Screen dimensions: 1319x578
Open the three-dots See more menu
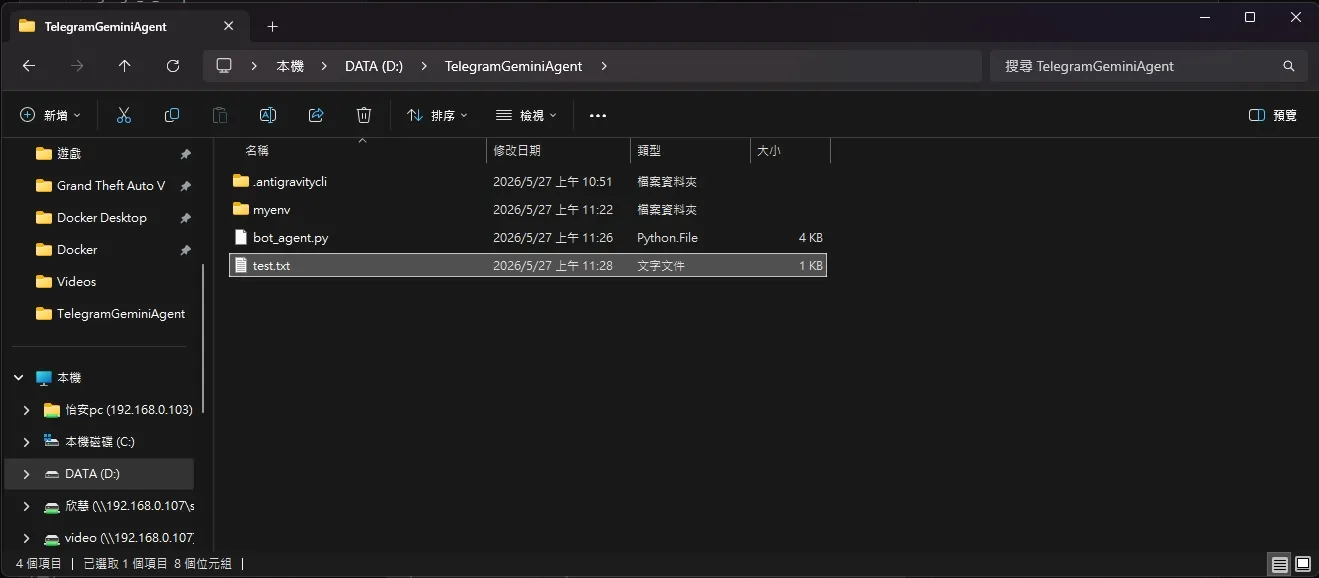[598, 115]
